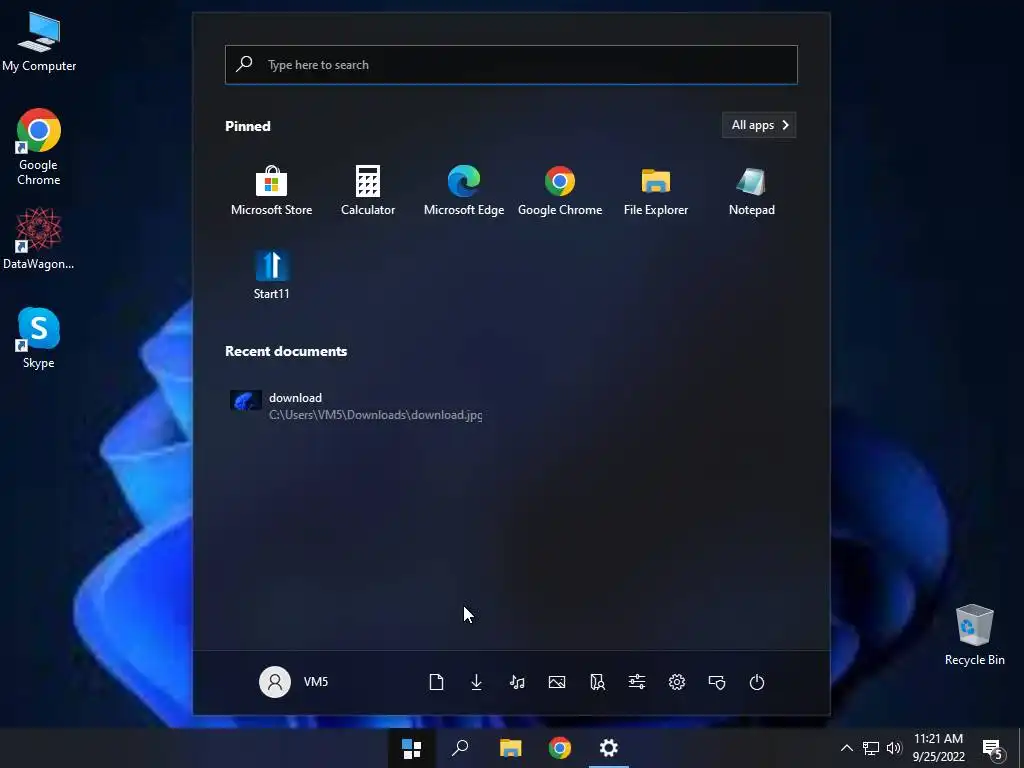Open File Explorer pinned app
Image resolution: width=1024 pixels, height=768 pixels.
(x=656, y=191)
